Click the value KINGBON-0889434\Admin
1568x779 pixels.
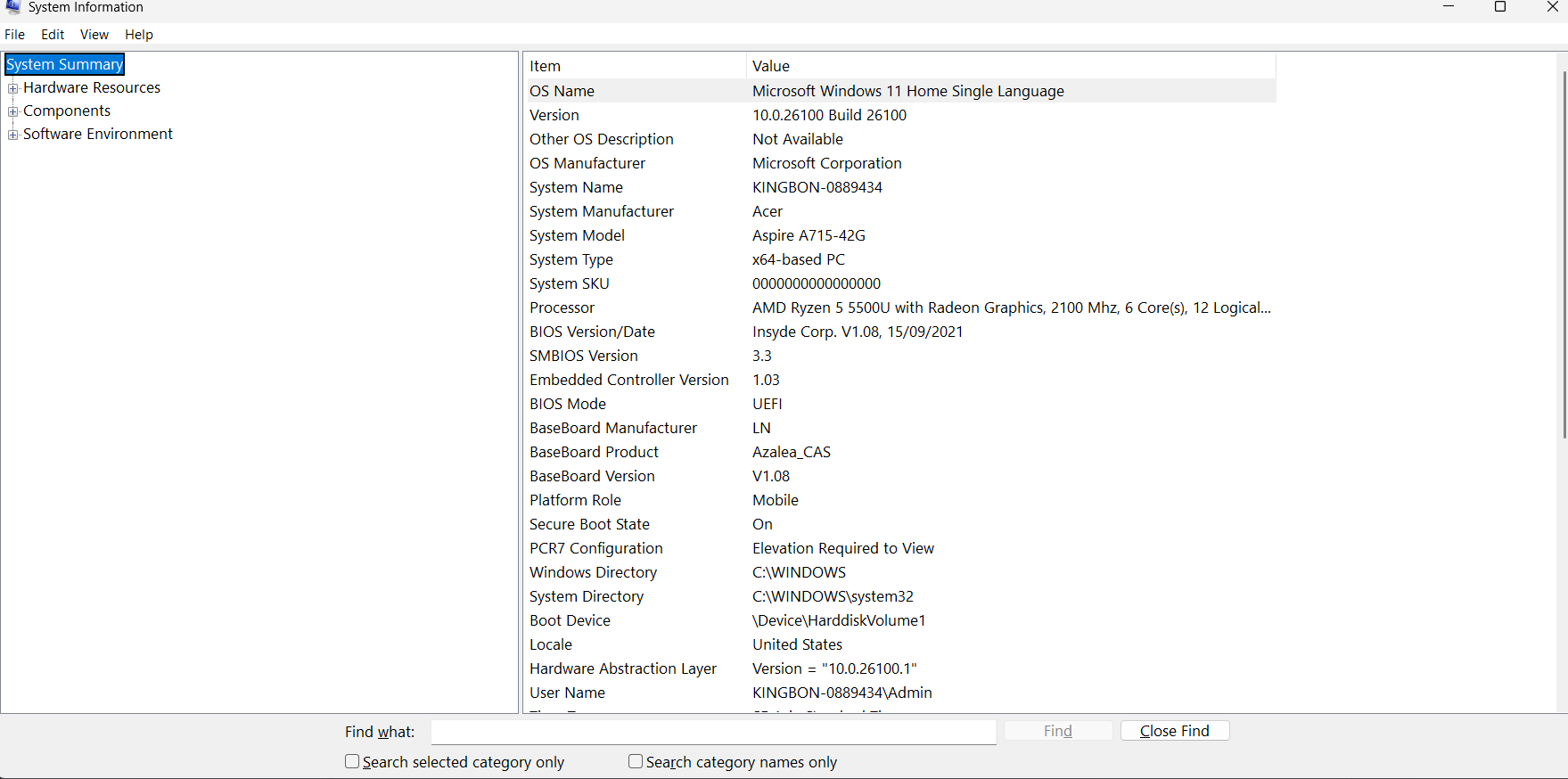point(842,693)
